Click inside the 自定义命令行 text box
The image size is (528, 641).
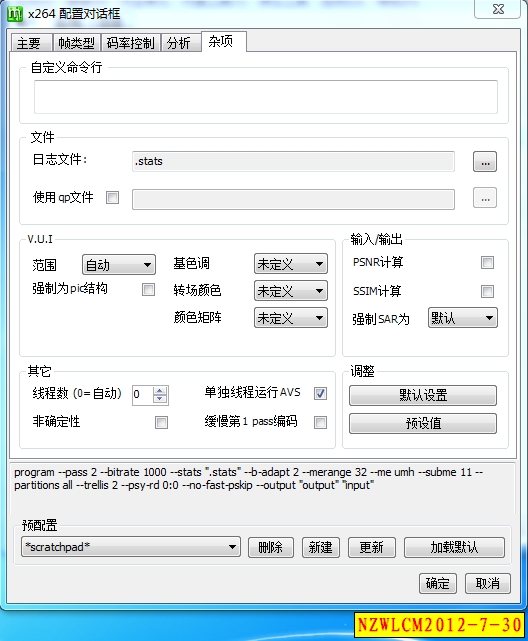[x=266, y=97]
